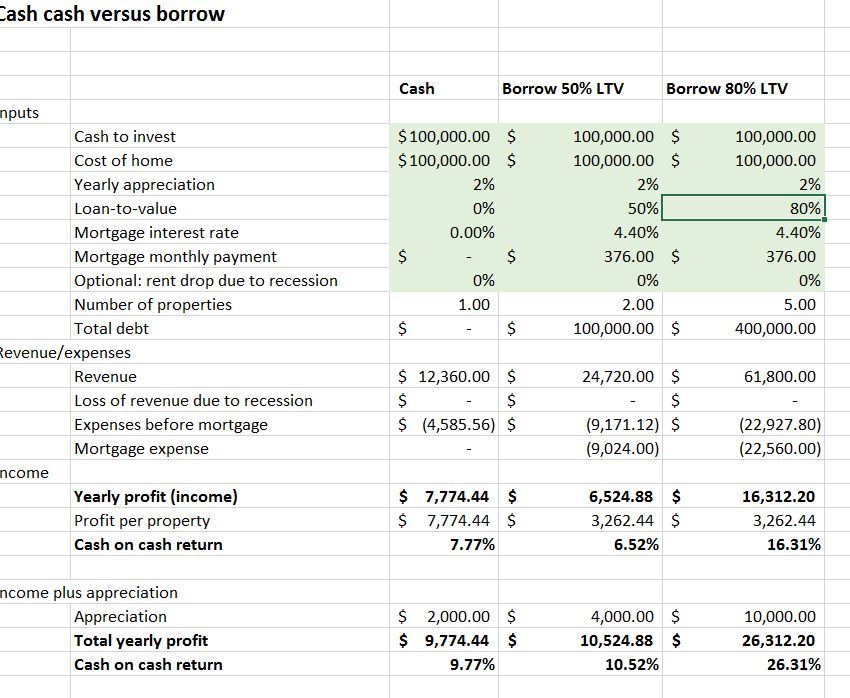Select the 80% loan-to-value cell
Viewport: 850px width, 698px height.
coord(743,208)
